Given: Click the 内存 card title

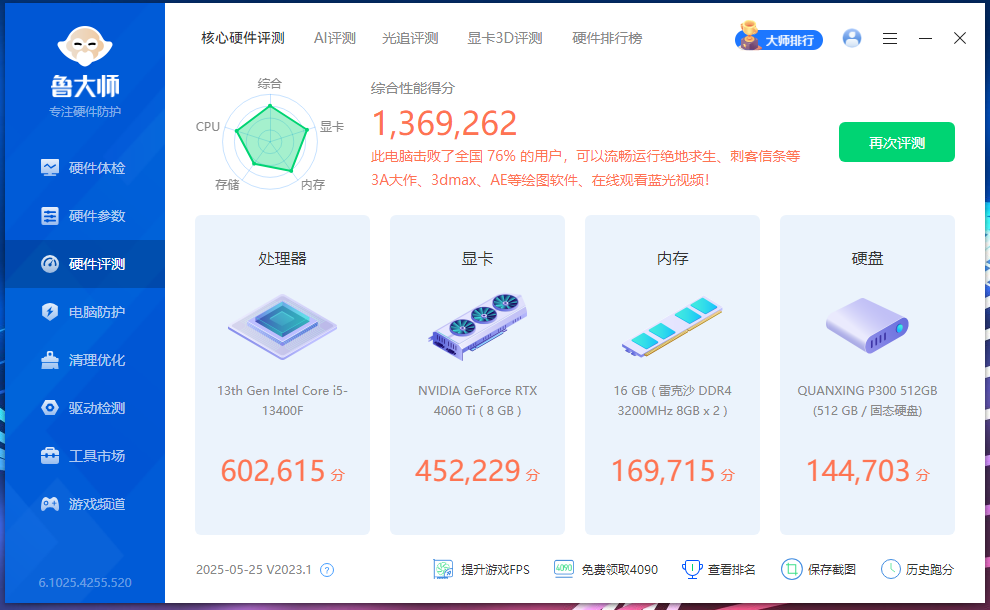Looking at the screenshot, I should (x=672, y=258).
